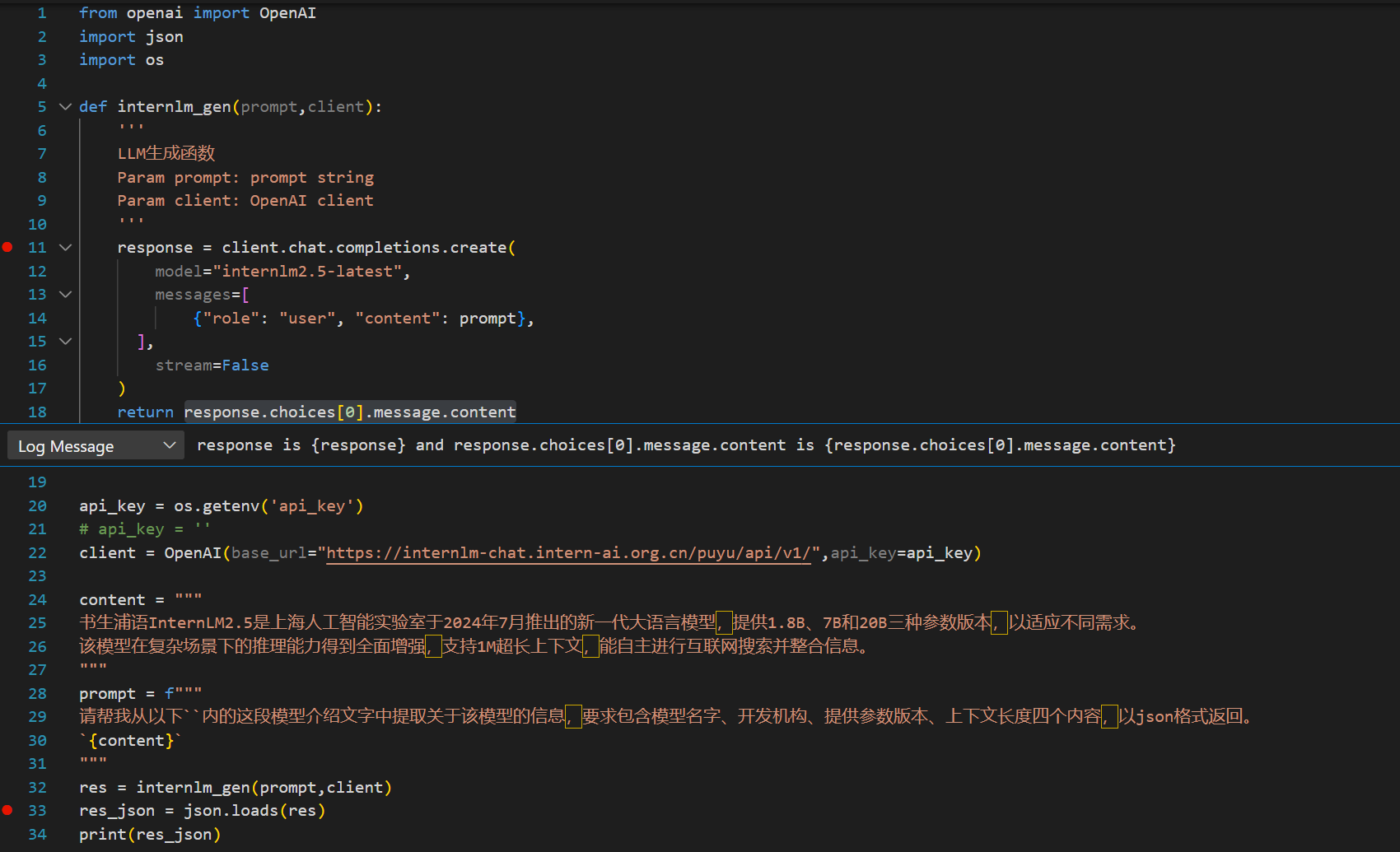Remove the red breakpoint on line 11
Image resolution: width=1400 pixels, height=852 pixels.
(7, 247)
